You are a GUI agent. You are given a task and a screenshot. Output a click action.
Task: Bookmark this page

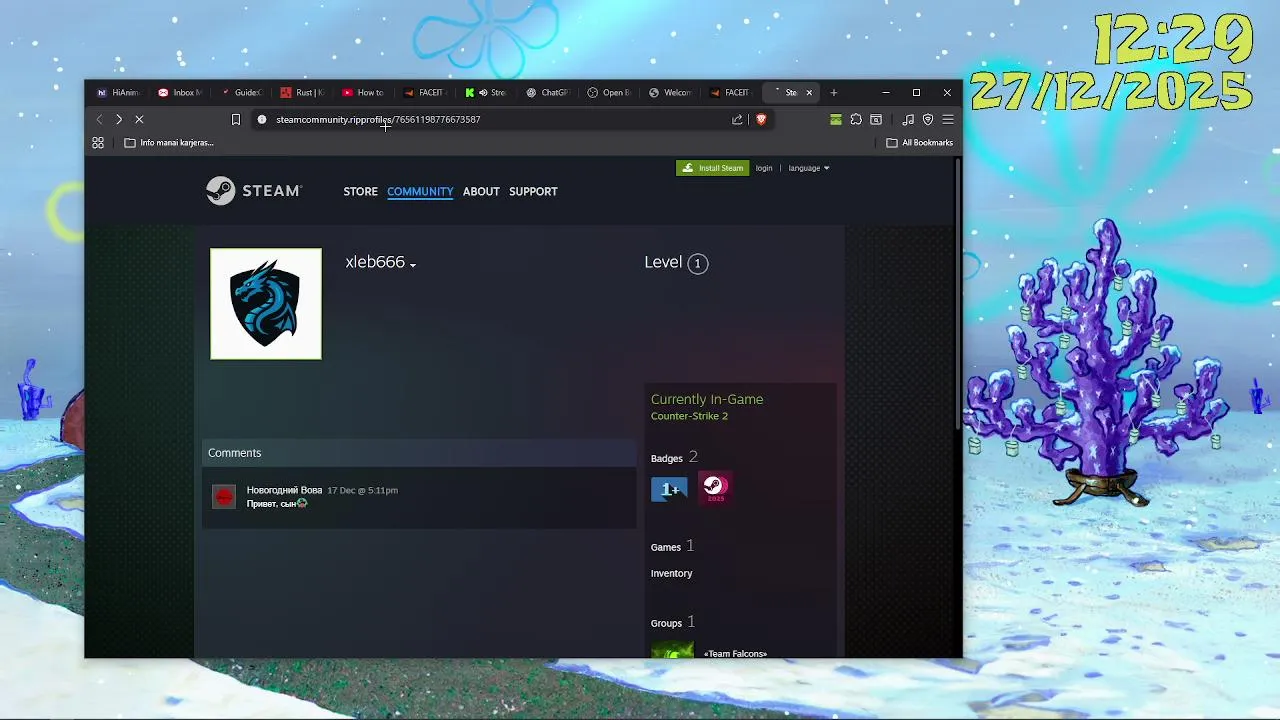pyautogui.click(x=236, y=119)
